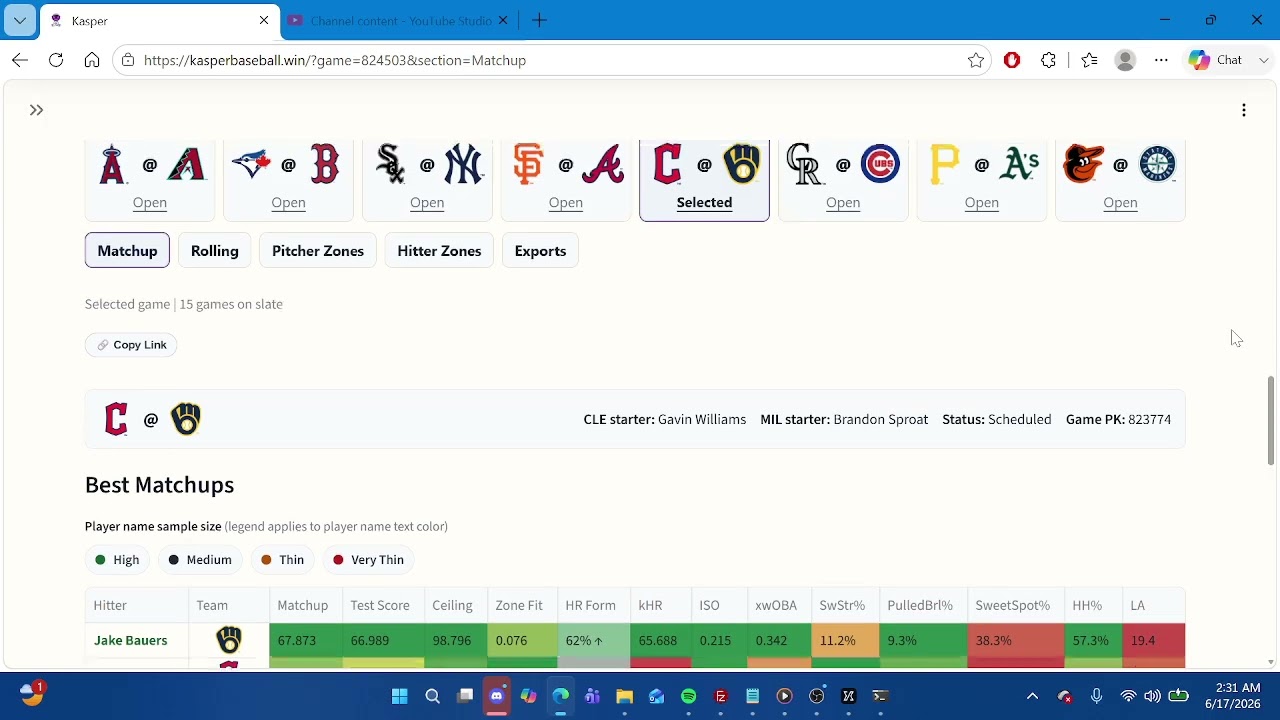This screenshot has height=720, width=1280.
Task: Click the High sample size legend chip
Action: click(x=117, y=560)
